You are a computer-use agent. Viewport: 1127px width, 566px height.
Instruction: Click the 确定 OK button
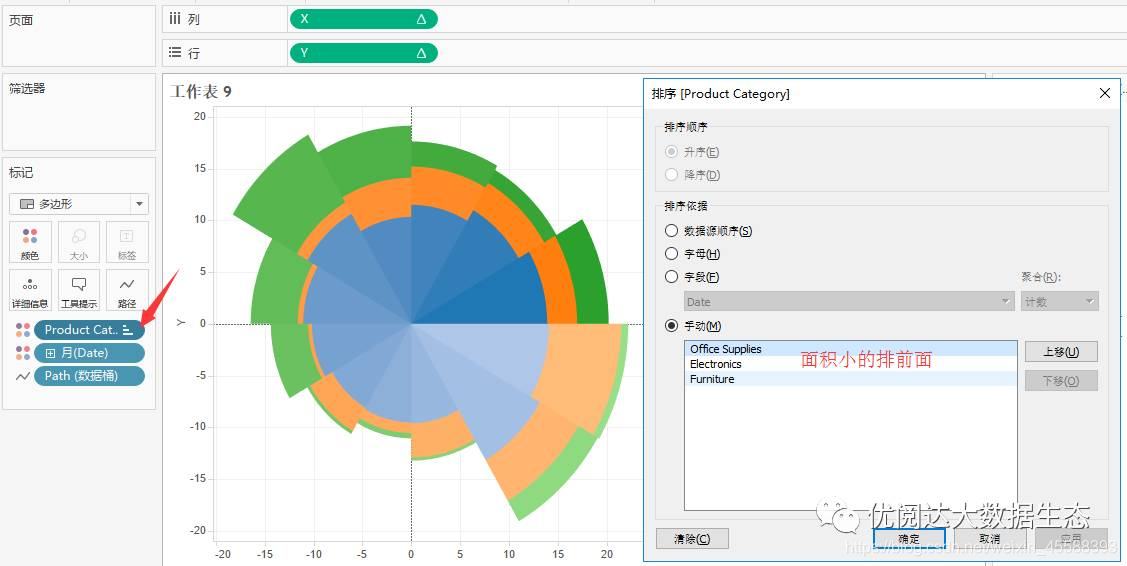909,539
